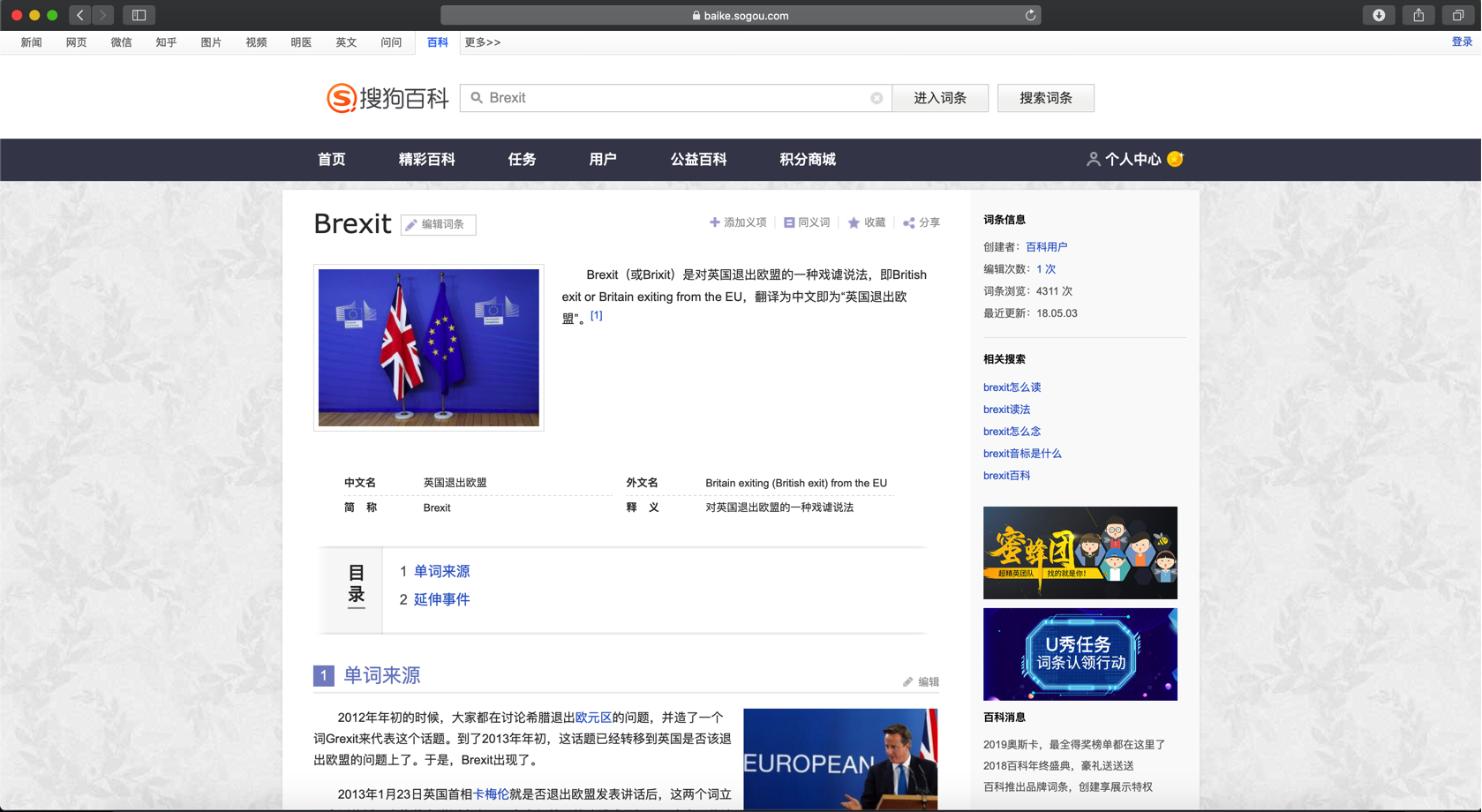Click related search brexit百科
The height and width of the screenshot is (812, 1482).
click(1007, 476)
